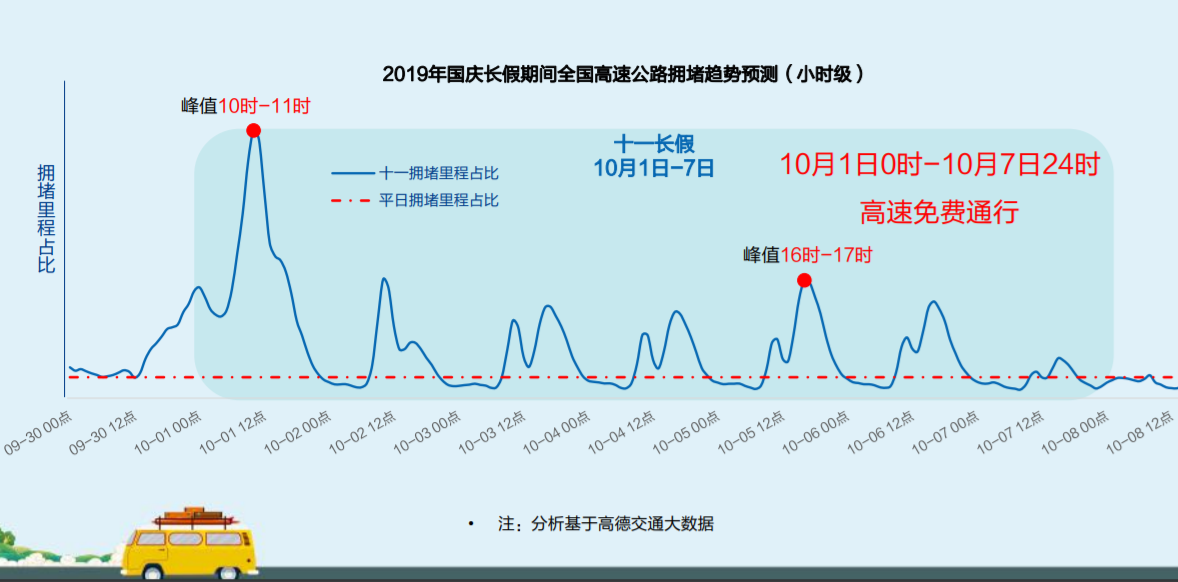Click the red peak dot on October 1
Viewport: 1178px width, 582px height.
click(253, 130)
